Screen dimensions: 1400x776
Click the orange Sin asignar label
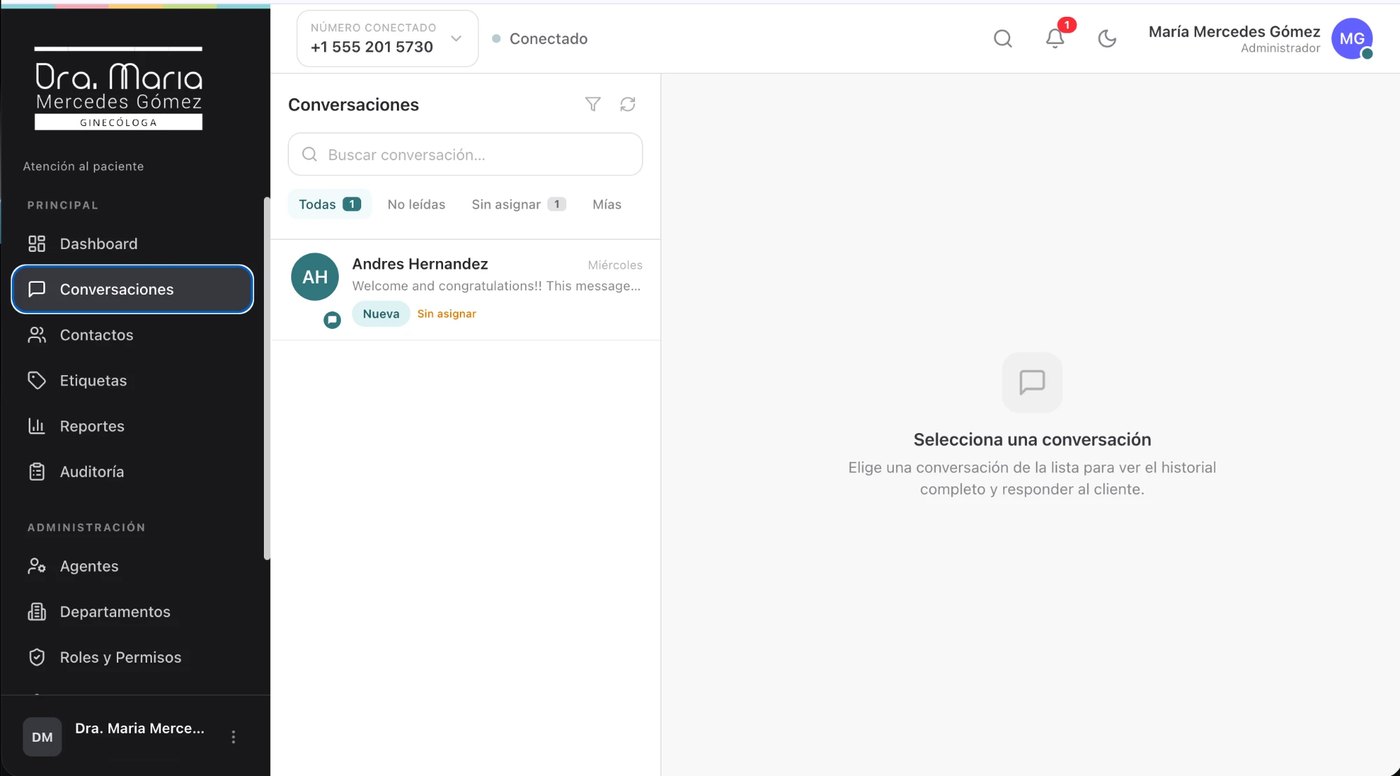[447, 314]
